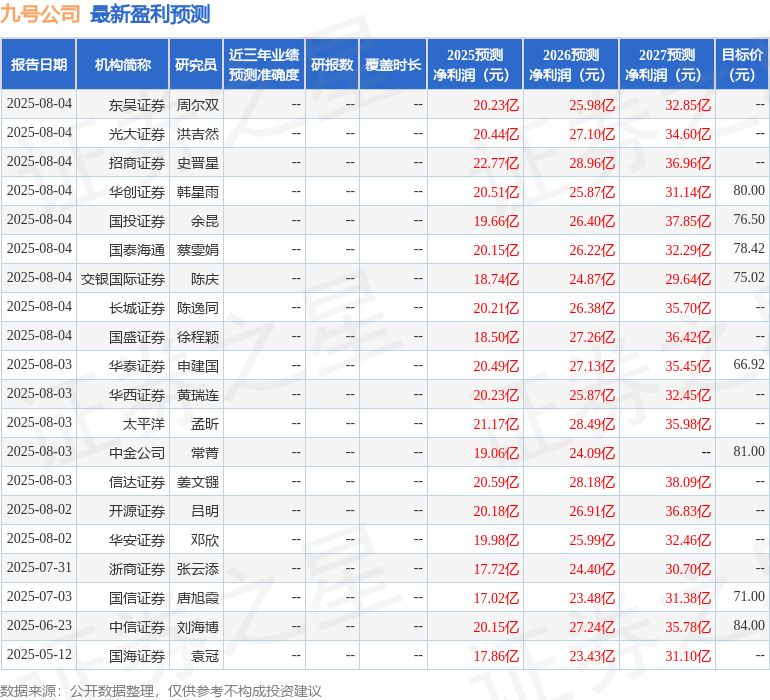770x700 pixels.
Task: Click the 研报数 column header
Action: (x=332, y=65)
